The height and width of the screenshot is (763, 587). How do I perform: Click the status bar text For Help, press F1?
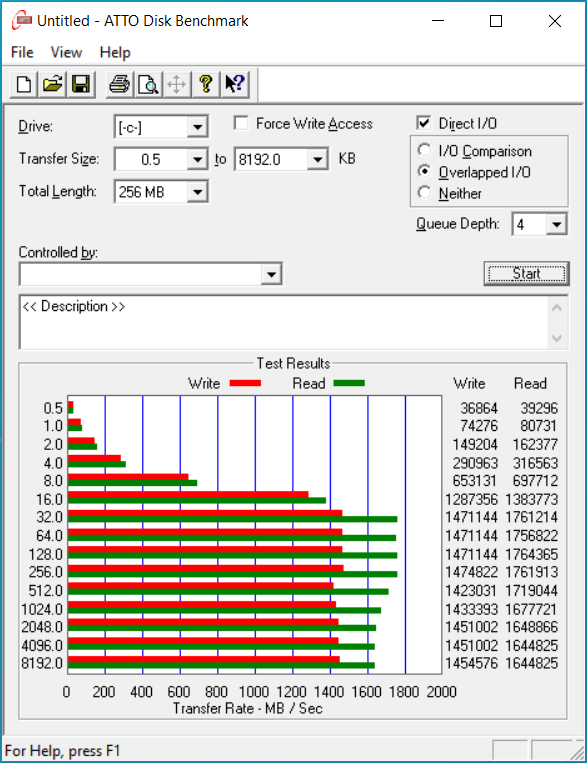coord(62,751)
